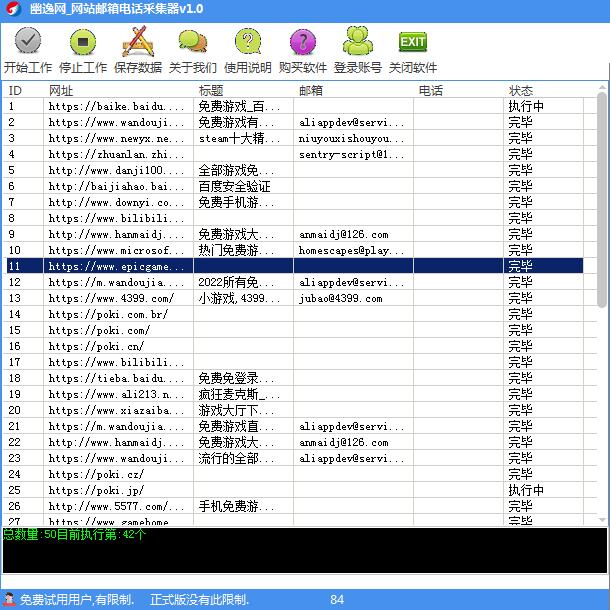Click the user icon in status bar
This screenshot has width=610, height=610.
[9, 599]
